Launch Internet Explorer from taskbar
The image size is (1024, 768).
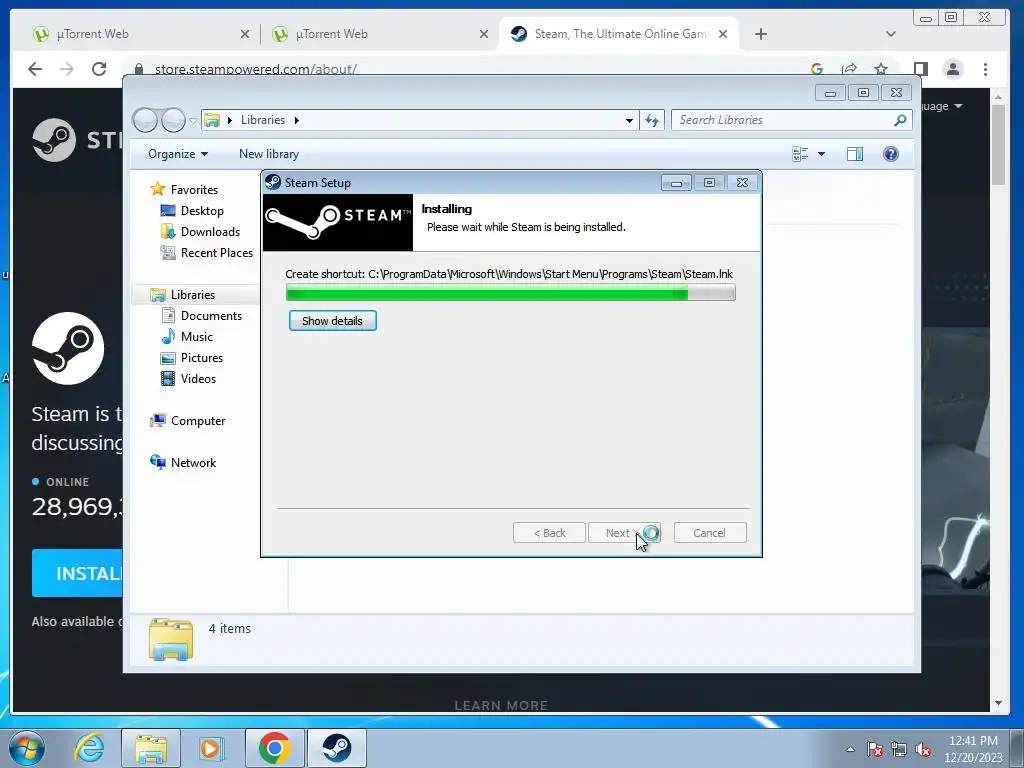coord(89,748)
